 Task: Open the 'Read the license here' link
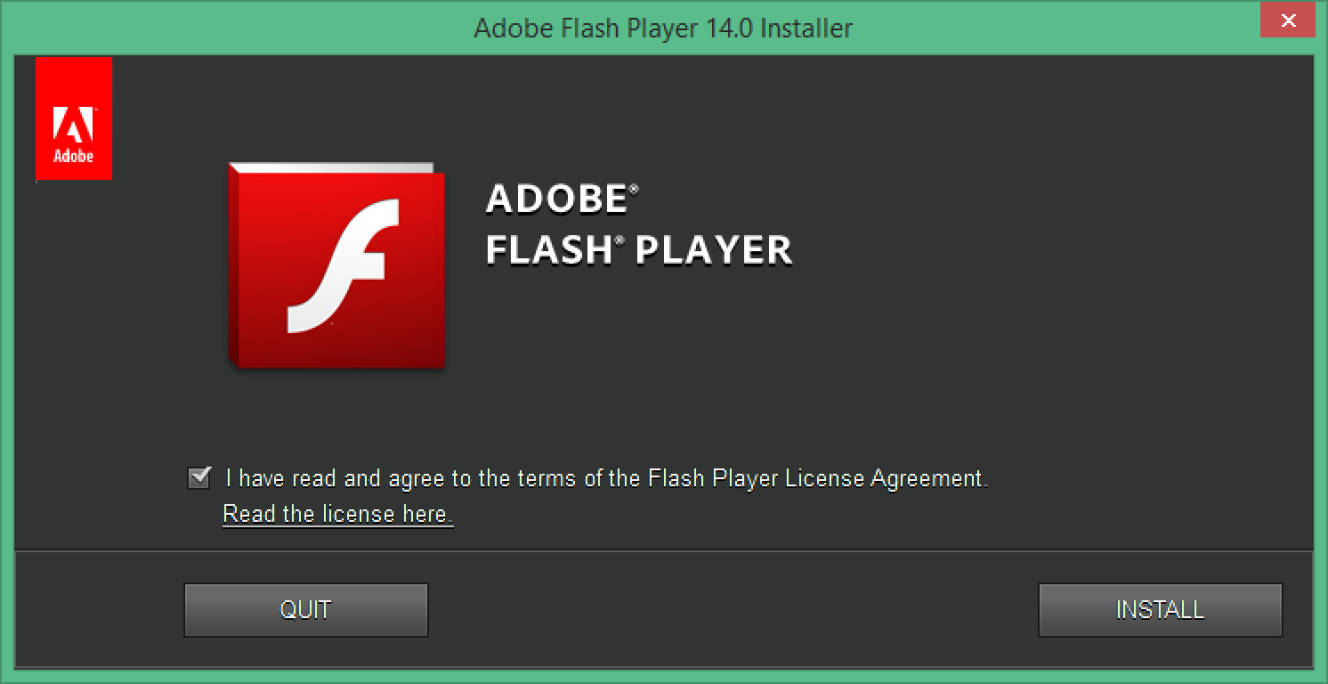[337, 514]
